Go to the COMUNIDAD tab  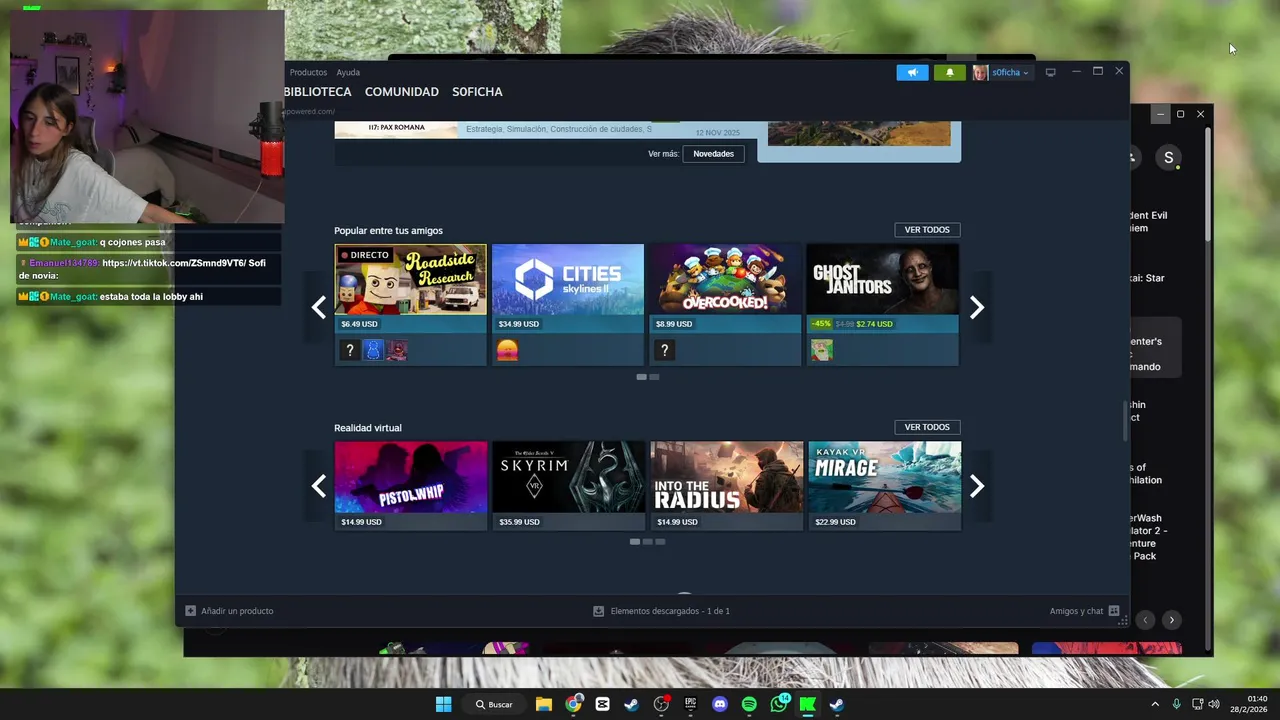click(x=402, y=92)
